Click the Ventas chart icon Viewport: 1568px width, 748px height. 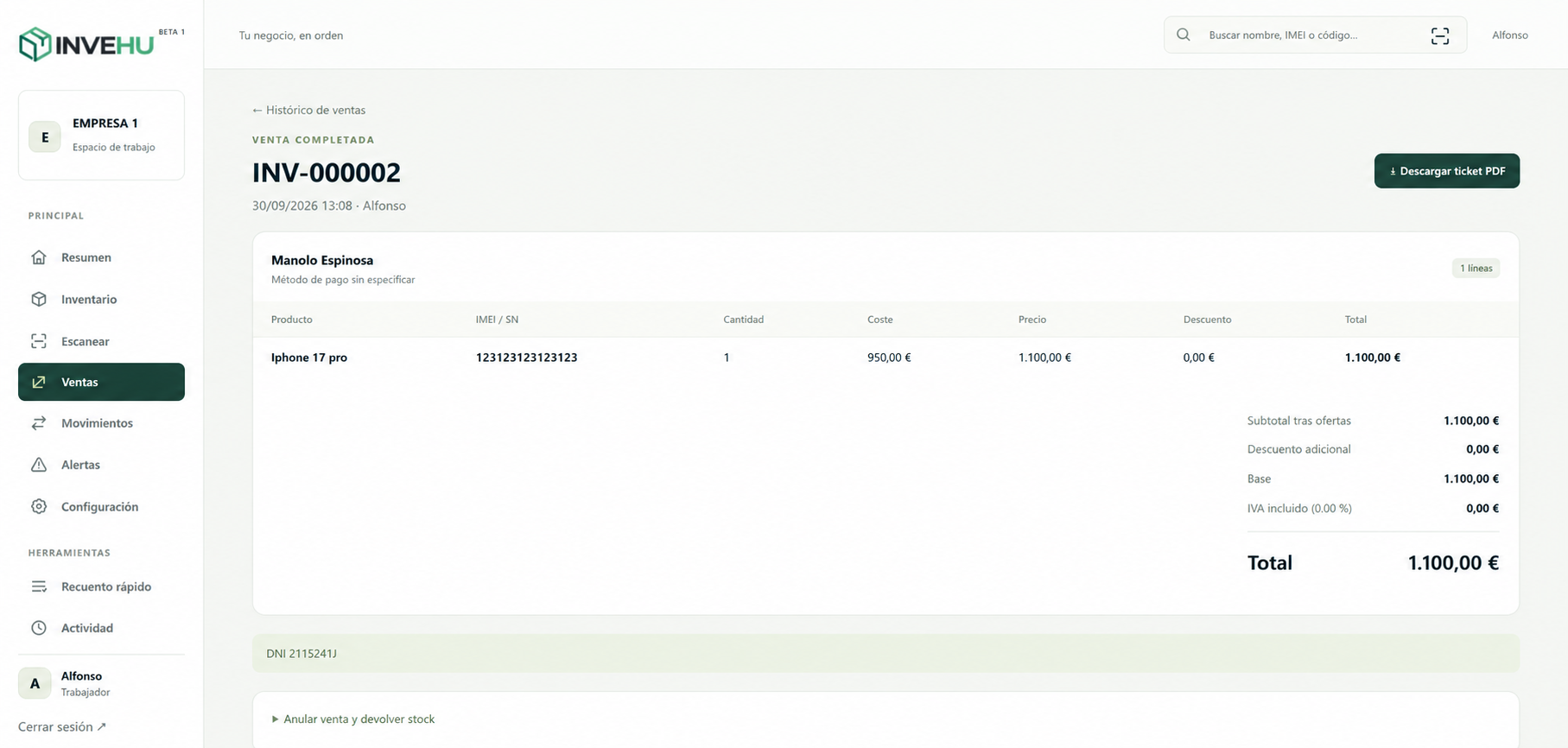point(39,382)
